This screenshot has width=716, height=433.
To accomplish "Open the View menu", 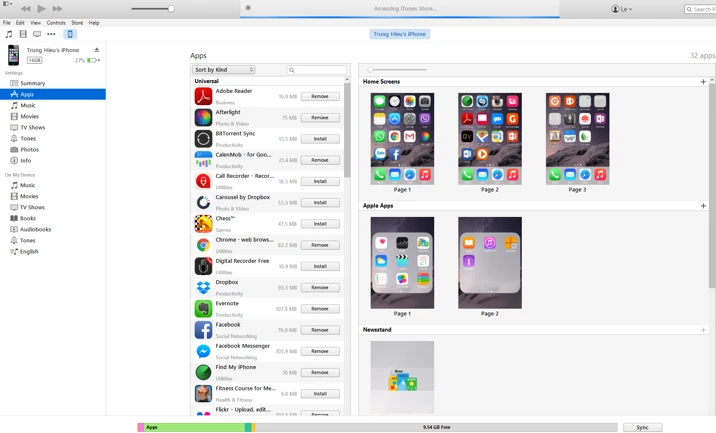I will (35, 23).
